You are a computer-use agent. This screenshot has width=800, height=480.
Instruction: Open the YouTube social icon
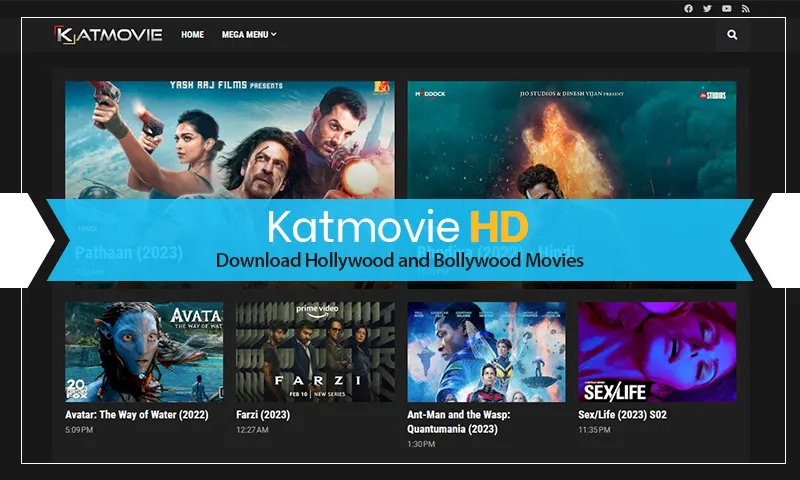pyautogui.click(x=727, y=8)
